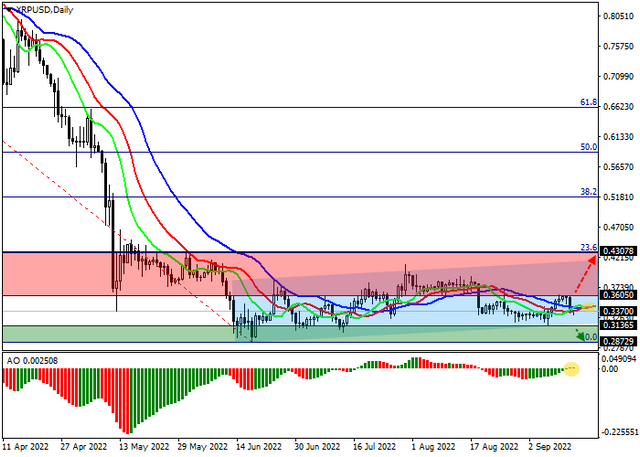Select the 38.2 Fibonacci level label

click(x=589, y=192)
